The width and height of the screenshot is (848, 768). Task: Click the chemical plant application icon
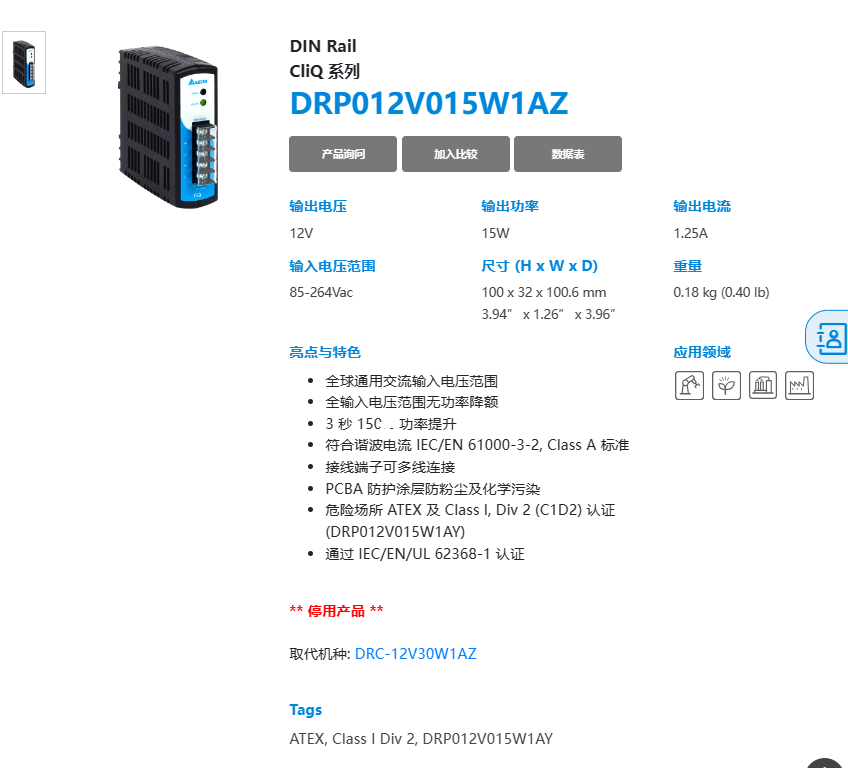click(763, 386)
